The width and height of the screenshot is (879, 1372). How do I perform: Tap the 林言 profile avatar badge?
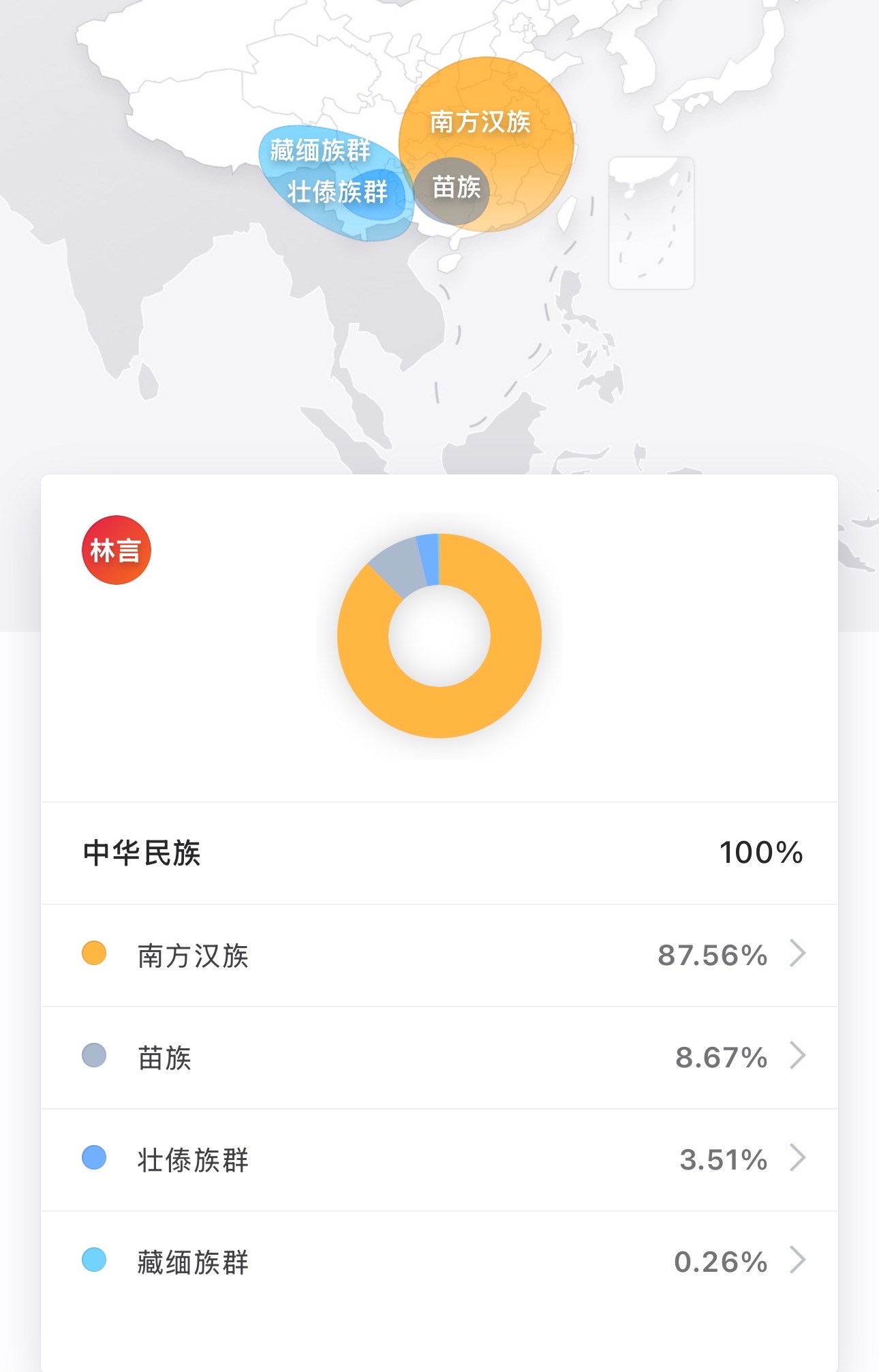pos(116,550)
